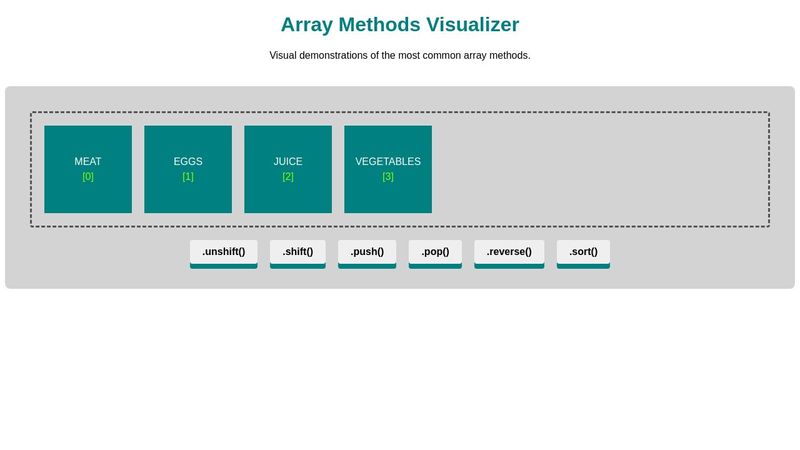The width and height of the screenshot is (800, 450).
Task: Click the .unshift() button
Action: [x=223, y=254]
